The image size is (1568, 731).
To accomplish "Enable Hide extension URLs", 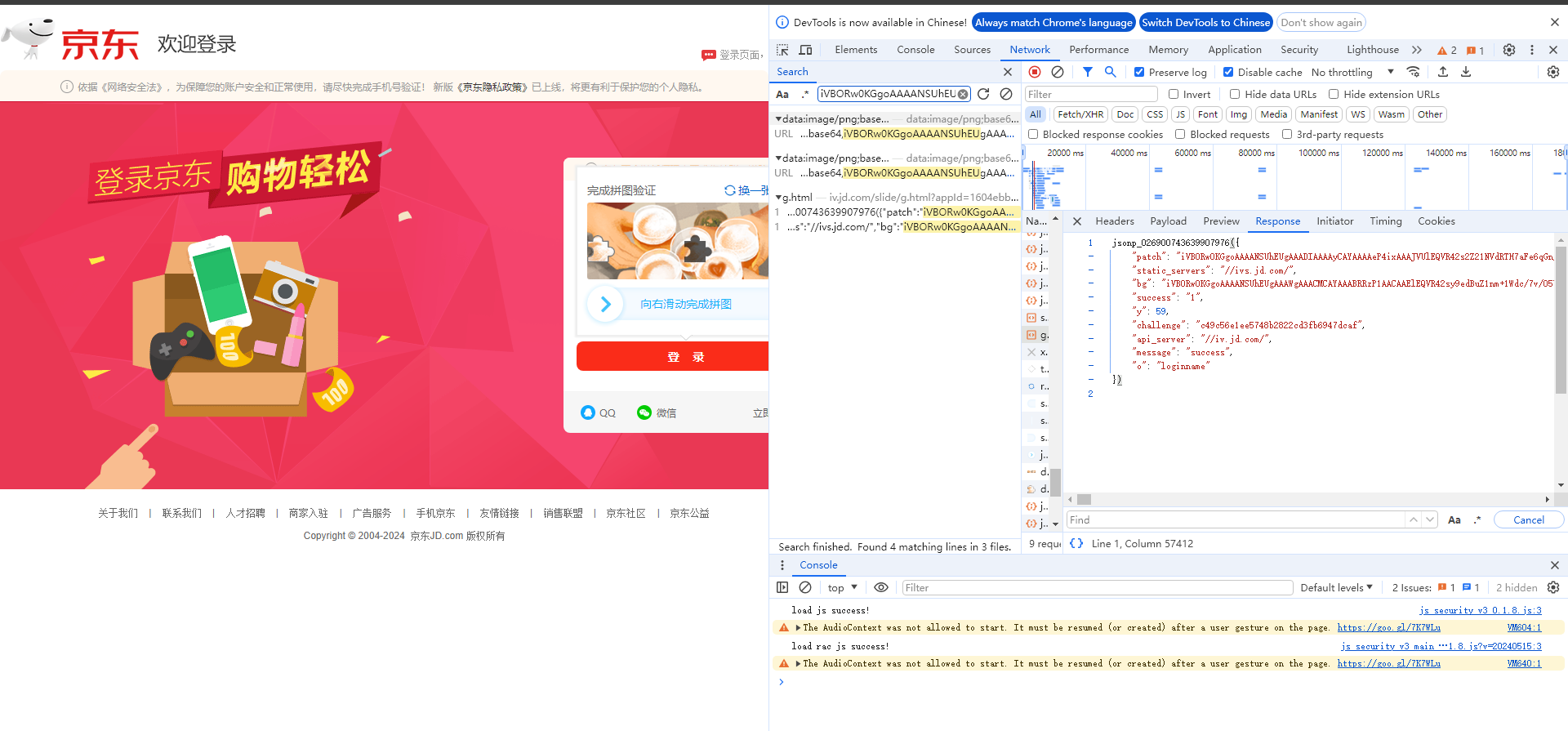I will click(1334, 94).
